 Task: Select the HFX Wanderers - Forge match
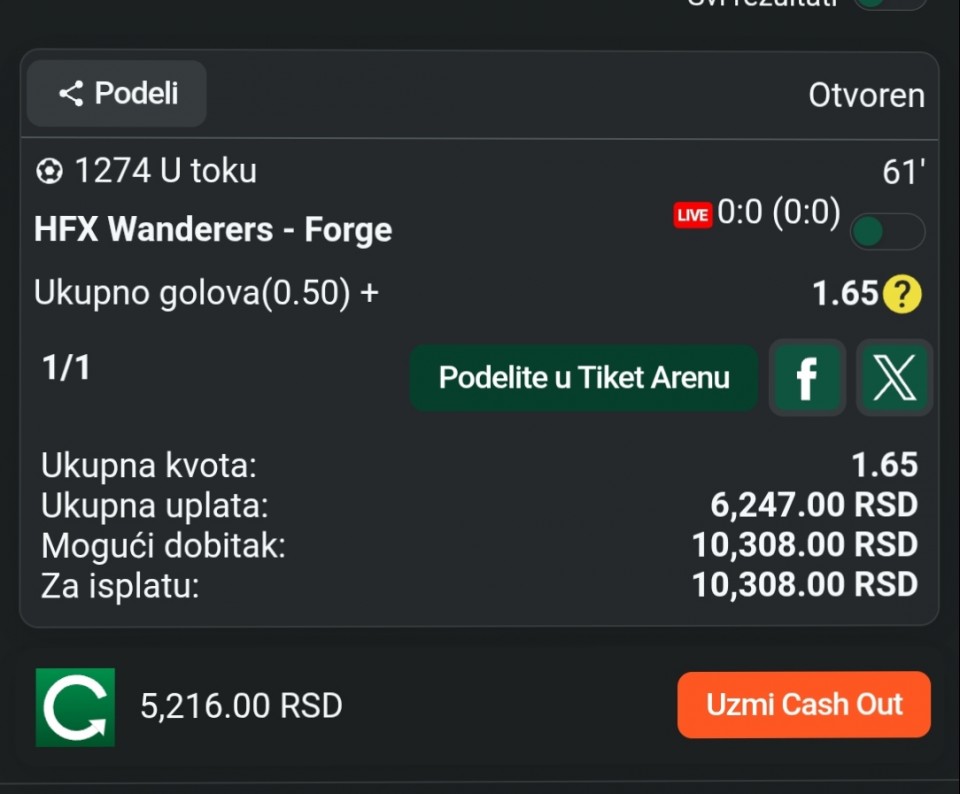(213, 230)
